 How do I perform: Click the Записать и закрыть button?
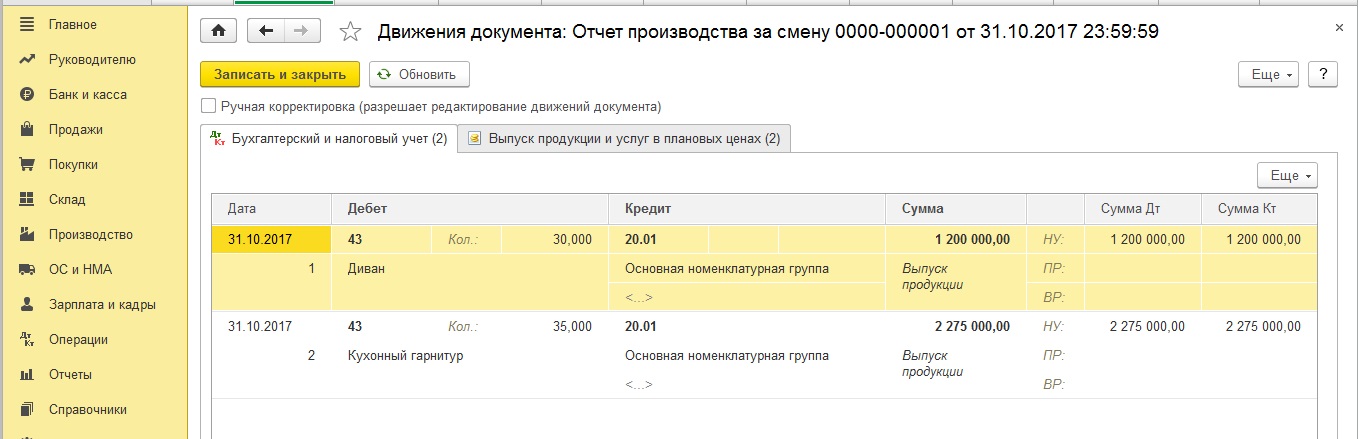279,75
